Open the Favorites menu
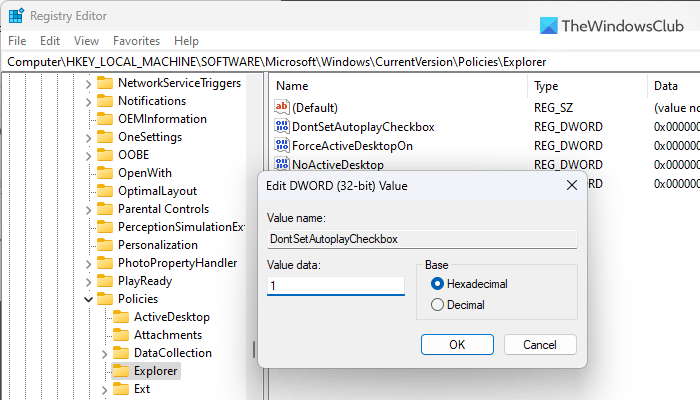 click(136, 41)
